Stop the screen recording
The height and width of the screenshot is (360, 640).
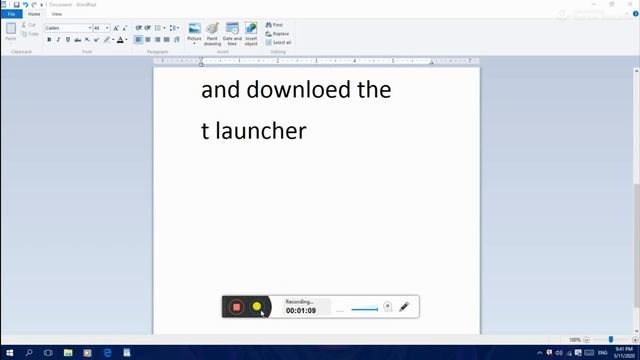pyautogui.click(x=236, y=307)
